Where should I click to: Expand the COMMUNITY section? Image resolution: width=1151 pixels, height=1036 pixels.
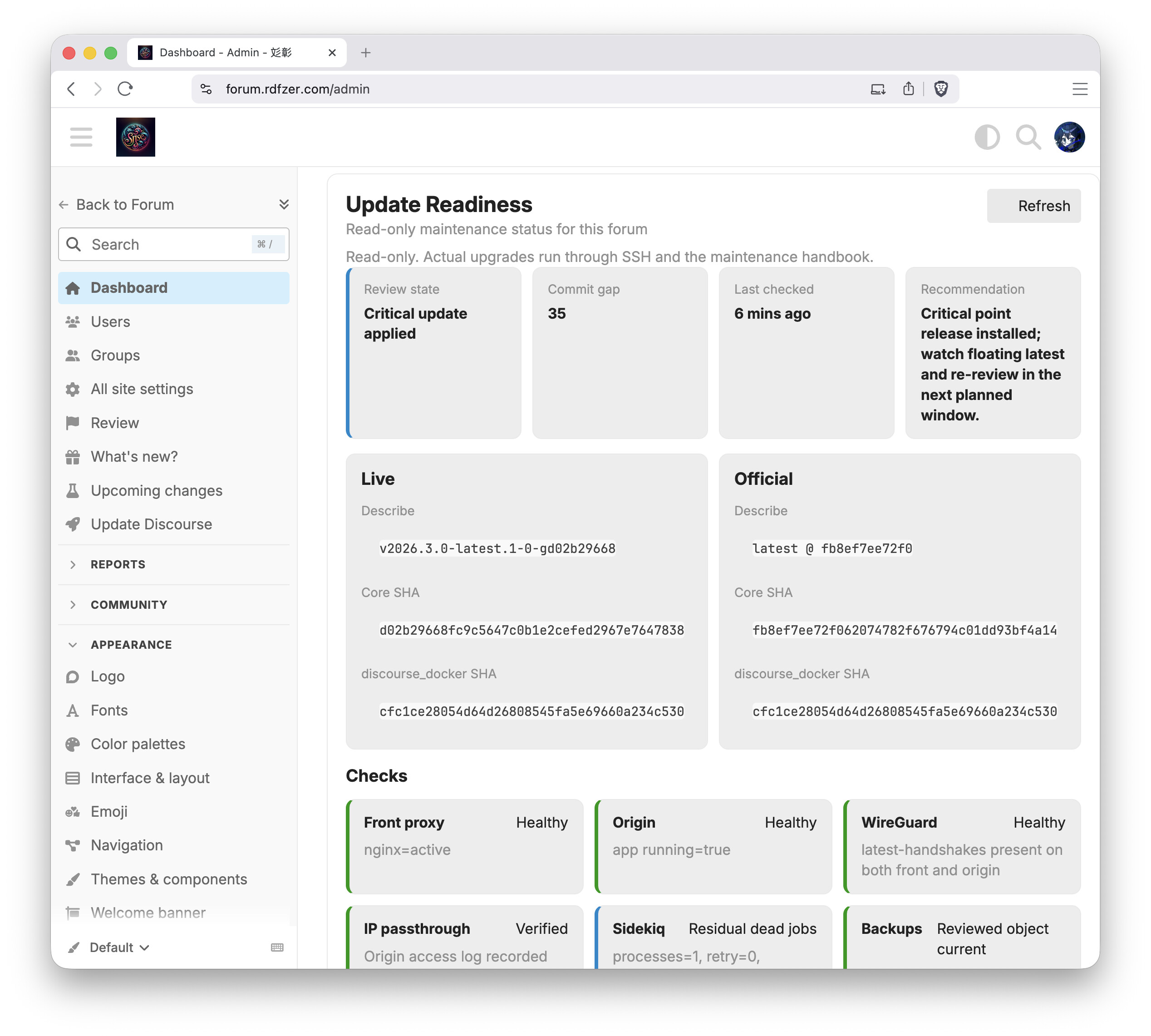tap(128, 605)
